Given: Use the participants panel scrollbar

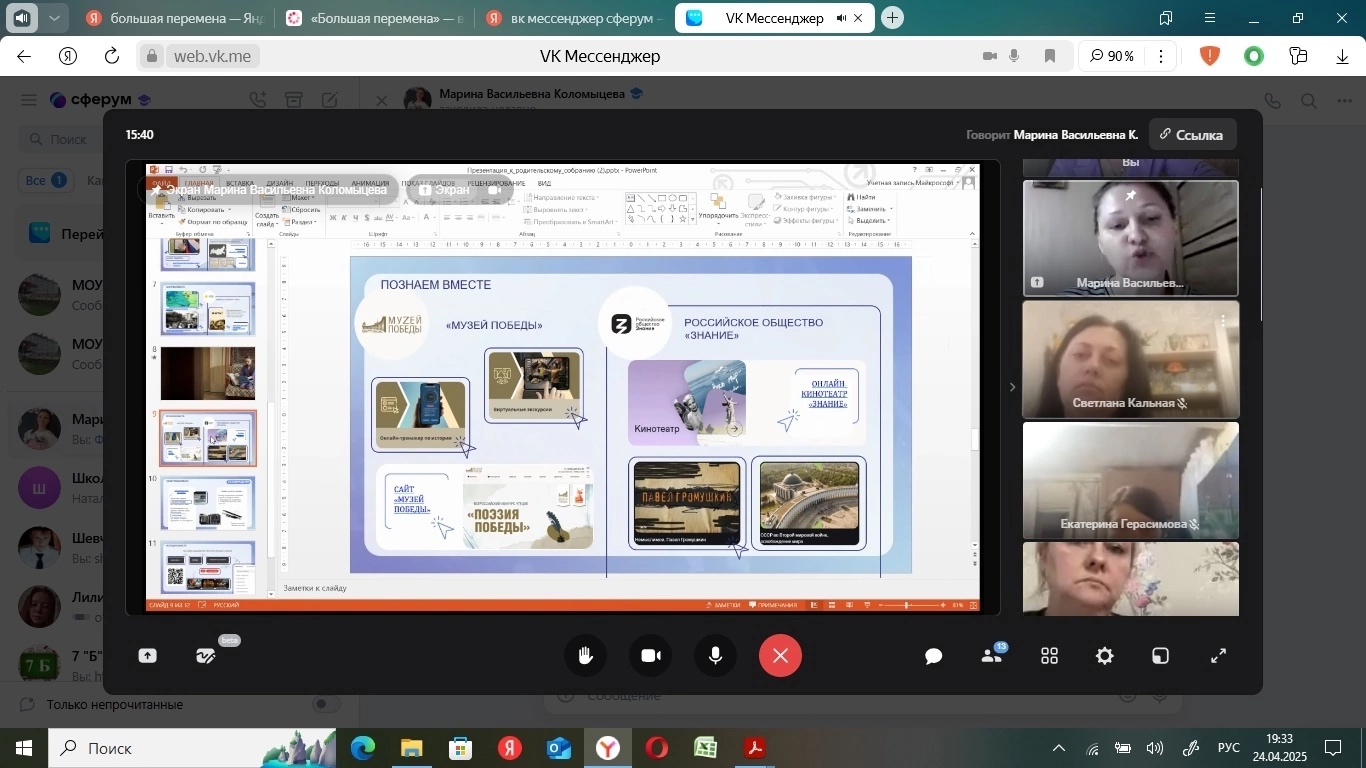Looking at the screenshot, I should (1261, 255).
